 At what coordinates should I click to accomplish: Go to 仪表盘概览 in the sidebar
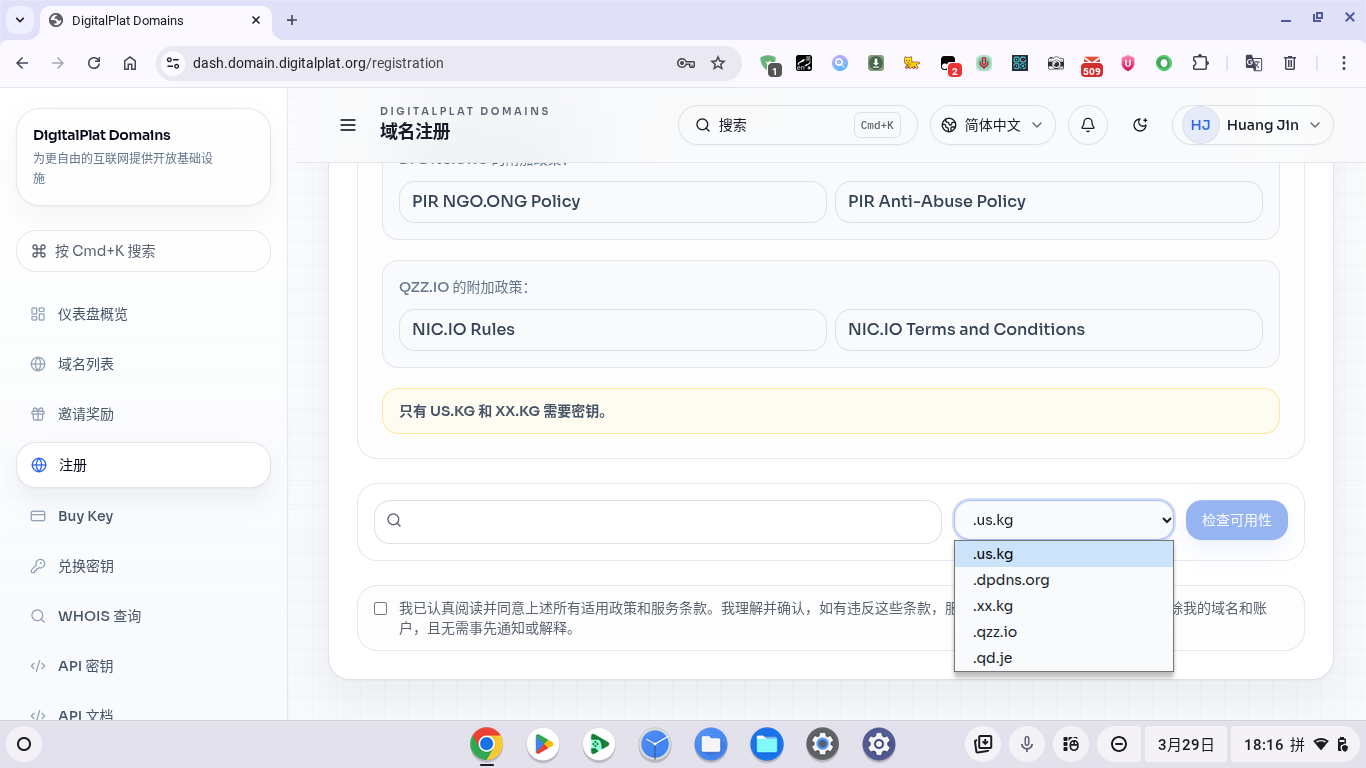pyautogui.click(x=93, y=314)
